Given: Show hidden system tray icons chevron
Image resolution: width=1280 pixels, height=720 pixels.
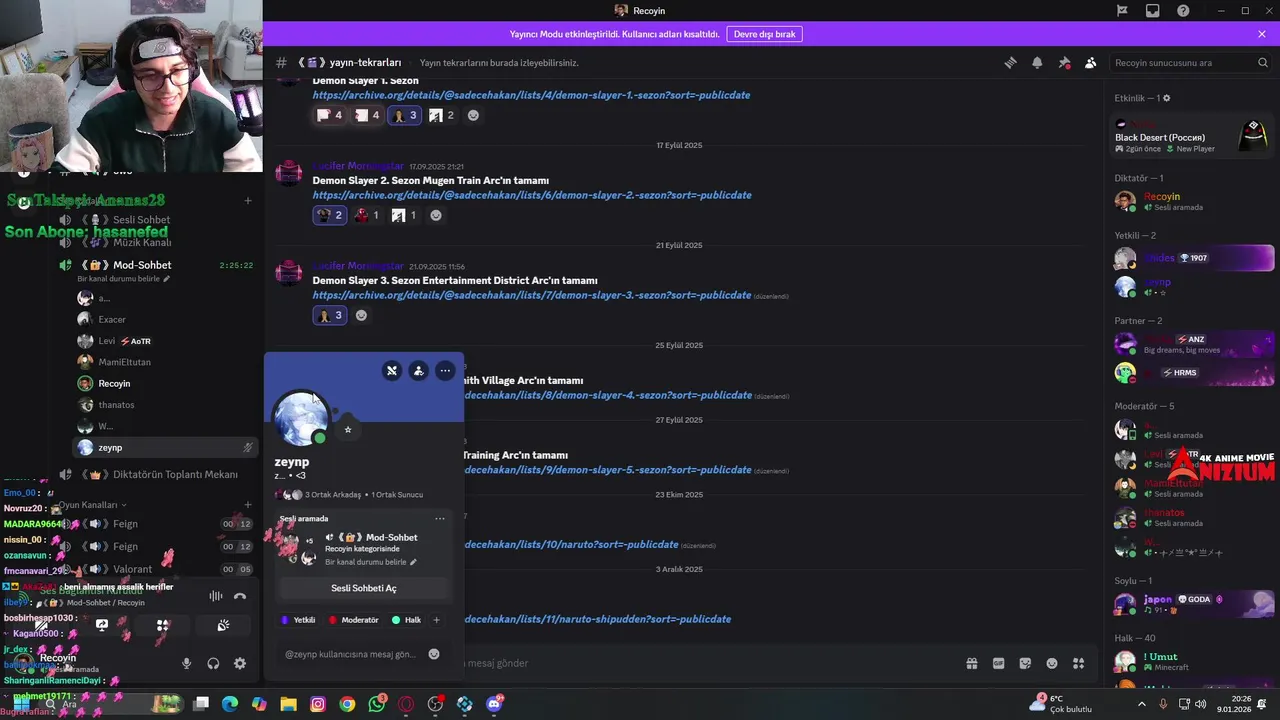Looking at the screenshot, I should (x=1142, y=704).
